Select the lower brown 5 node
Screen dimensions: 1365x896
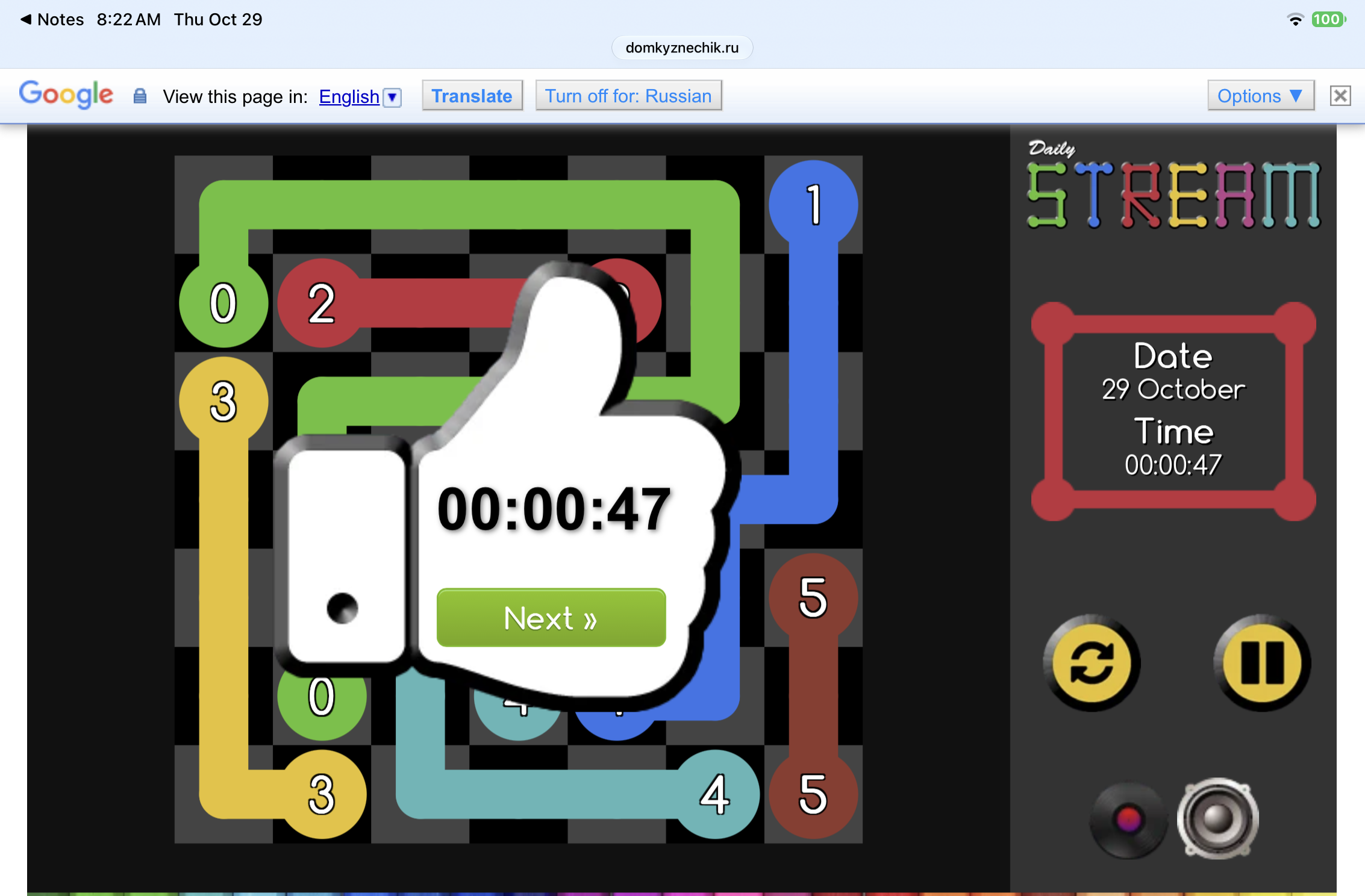813,794
